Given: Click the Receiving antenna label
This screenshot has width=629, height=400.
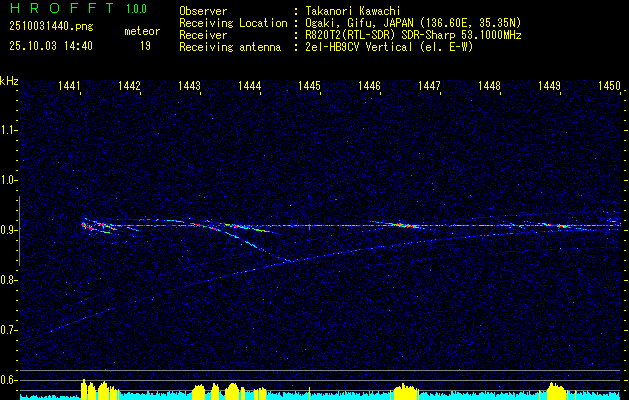Looking at the screenshot, I should tap(230, 47).
